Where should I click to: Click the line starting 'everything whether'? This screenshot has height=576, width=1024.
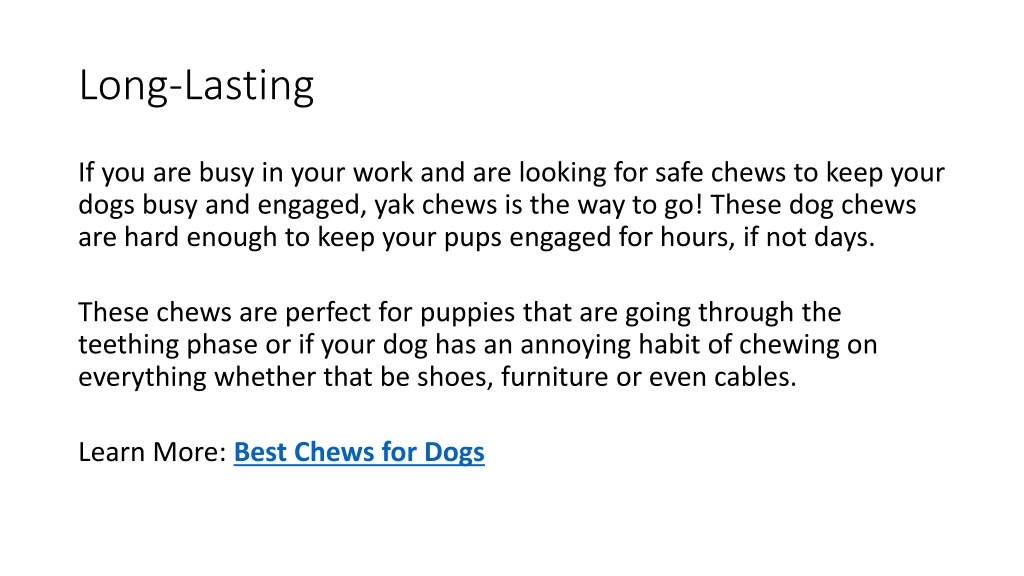(438, 377)
